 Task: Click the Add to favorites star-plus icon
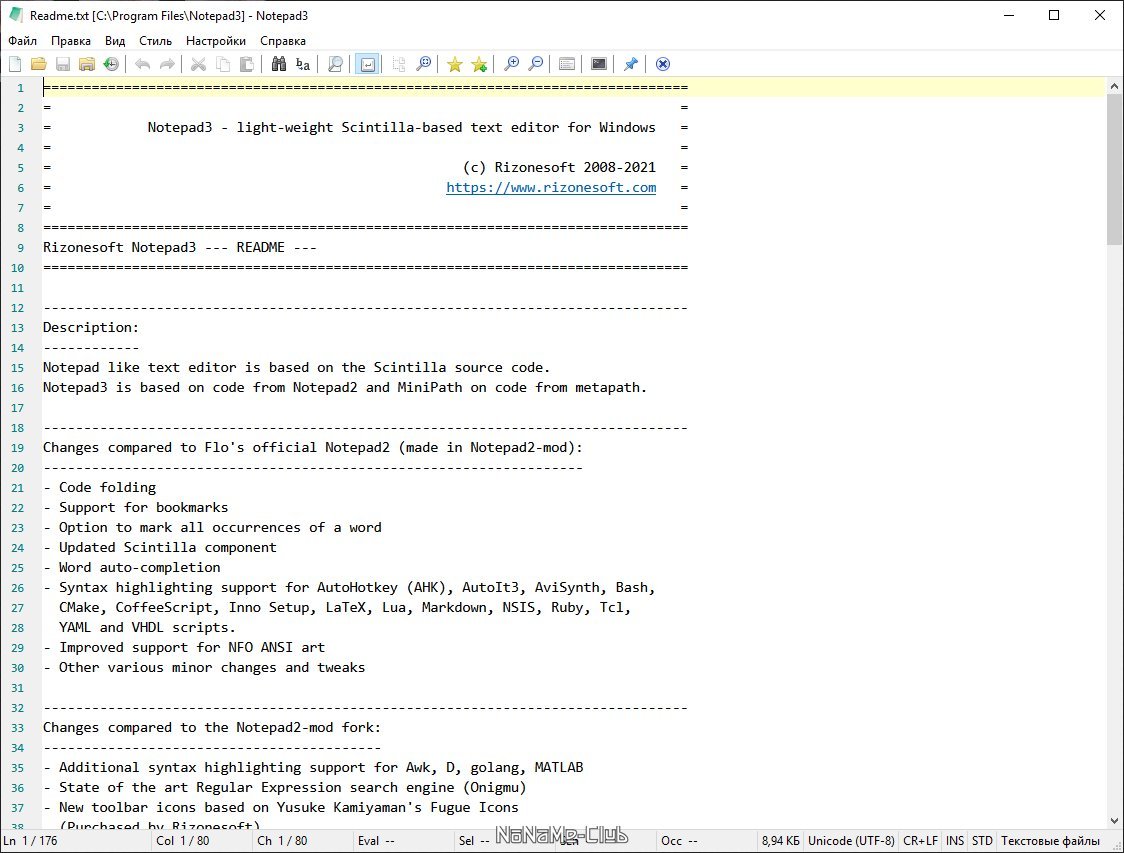point(479,64)
